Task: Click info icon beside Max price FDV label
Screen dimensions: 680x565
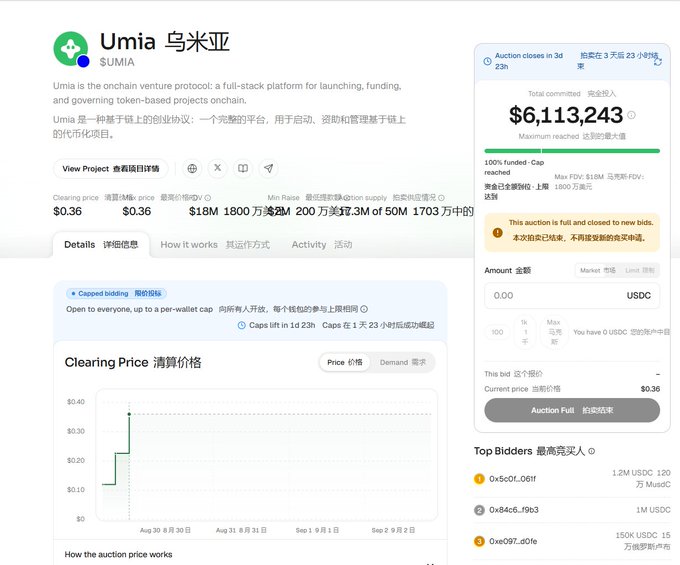Action: 208,198
